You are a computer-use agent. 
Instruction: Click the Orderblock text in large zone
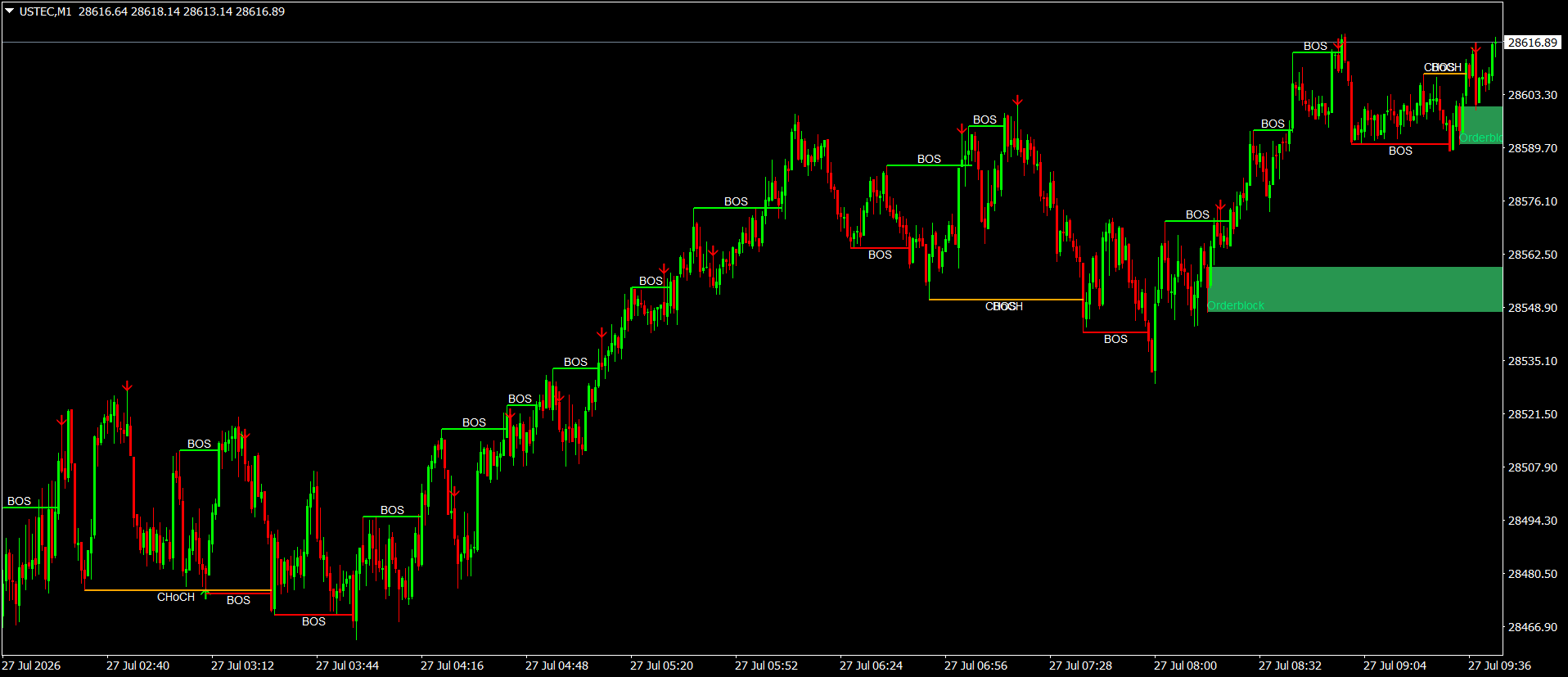click(x=1236, y=305)
